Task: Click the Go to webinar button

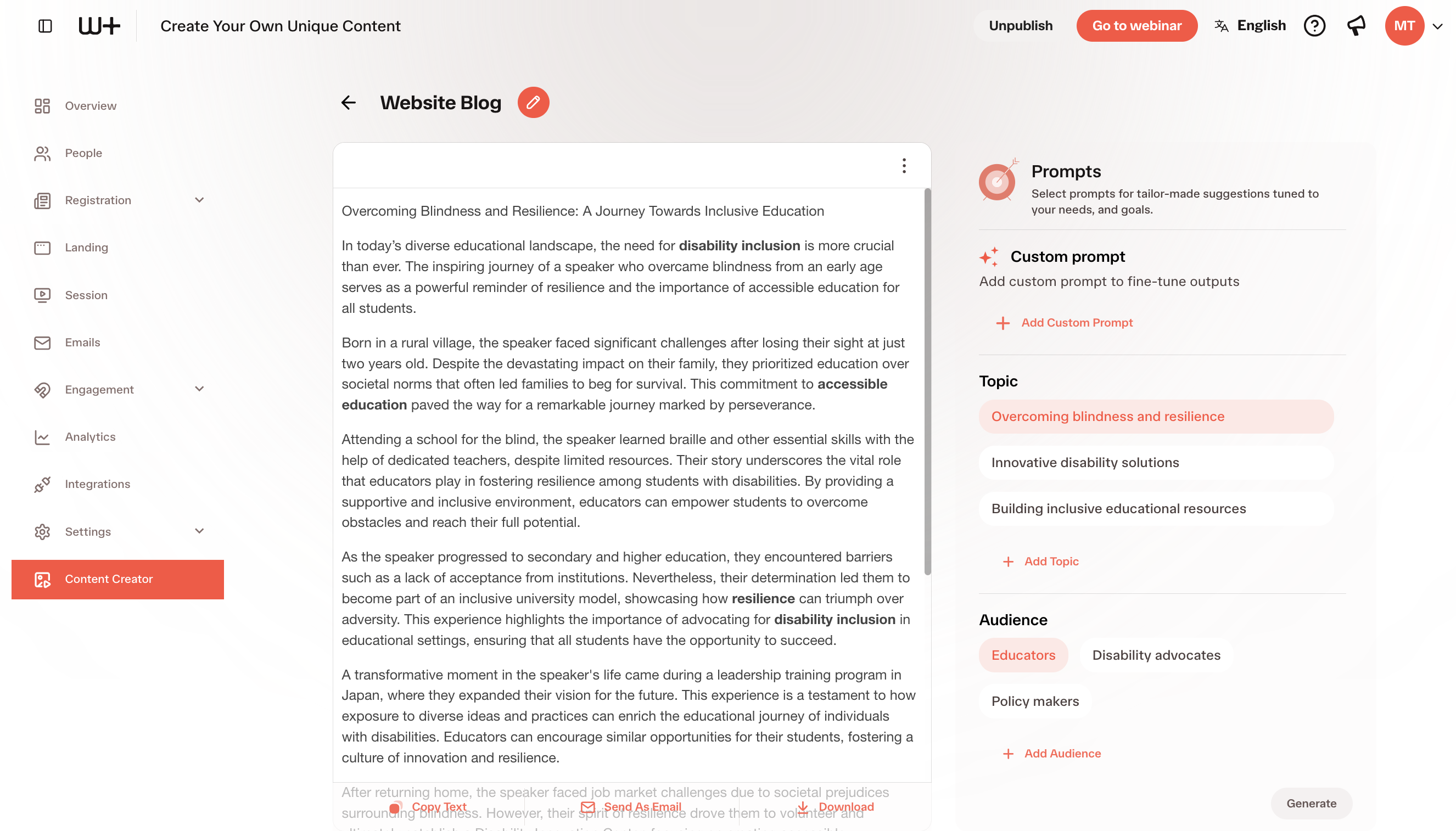Action: click(x=1136, y=26)
